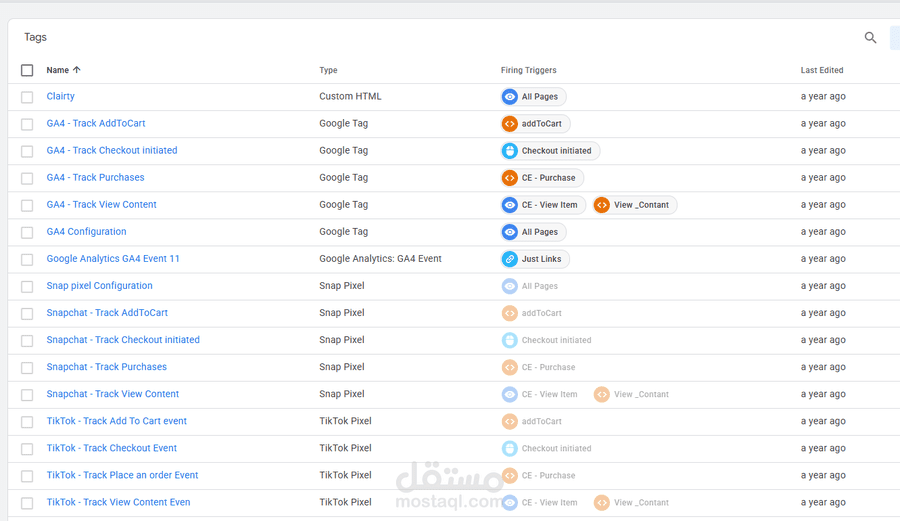Open Snapchat - Track Checkout initiated tag
Image resolution: width=900 pixels, height=521 pixels.
tap(123, 340)
